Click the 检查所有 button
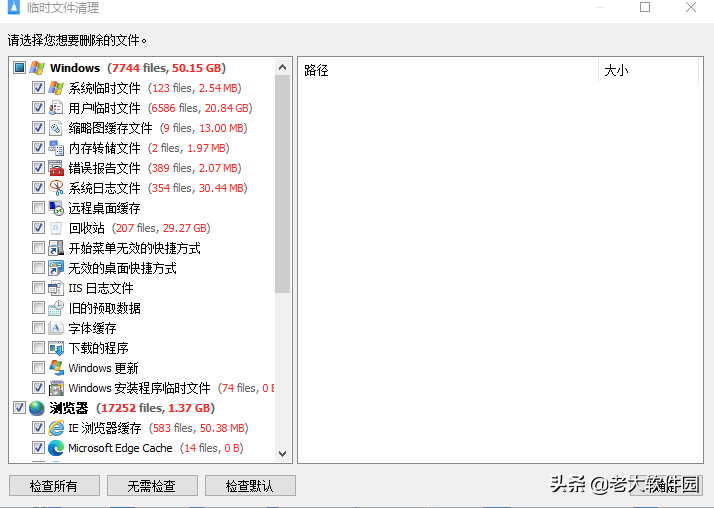The height and width of the screenshot is (508, 714). click(x=54, y=486)
